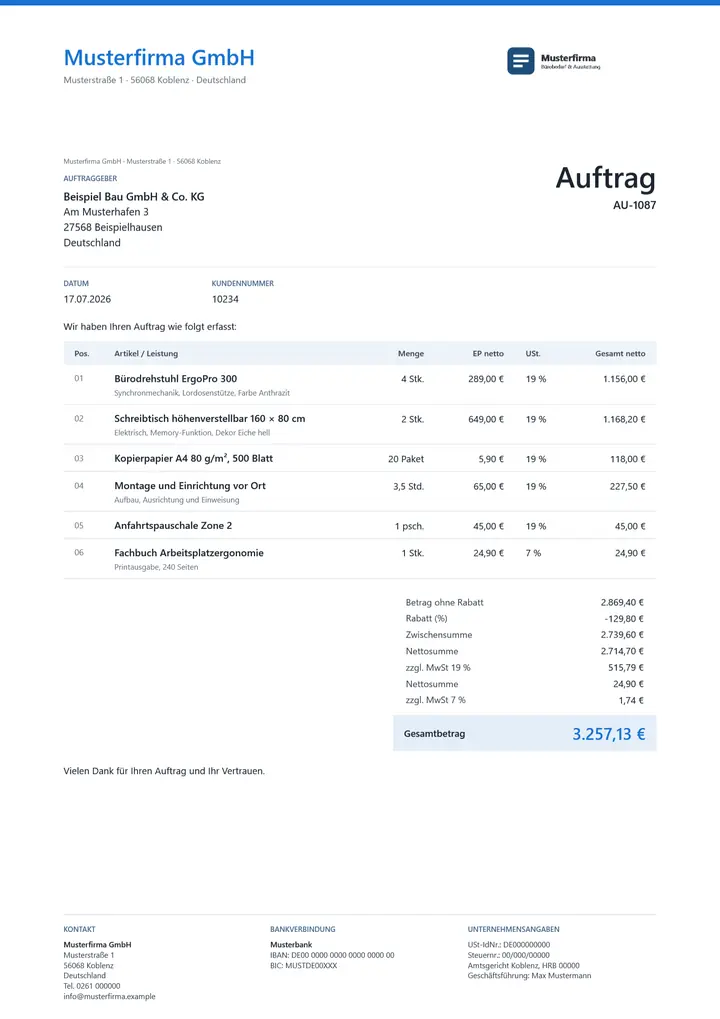
Task: Click Steuernr. 00/000/00000
Action: pyautogui.click(x=509, y=955)
